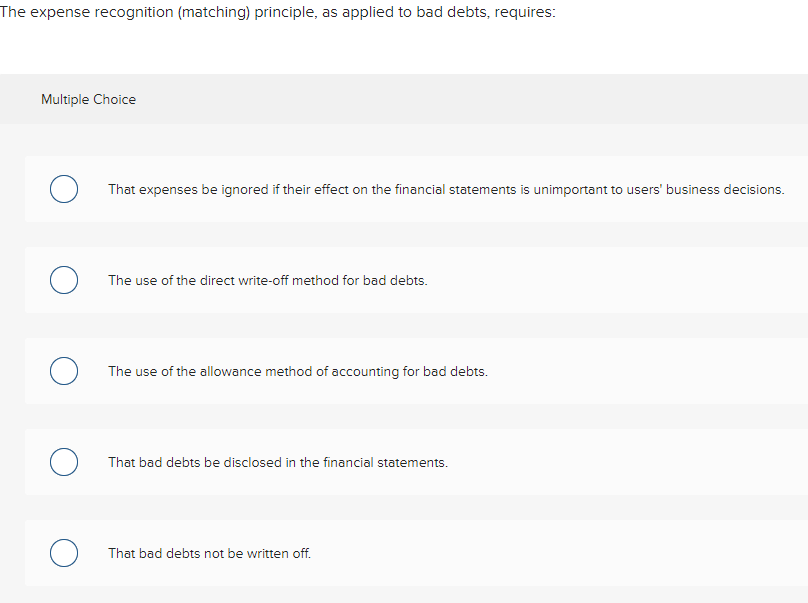Viewport: 808px width, 603px height.
Task: Select the radio button for 'allowance method'
Action: [63, 371]
